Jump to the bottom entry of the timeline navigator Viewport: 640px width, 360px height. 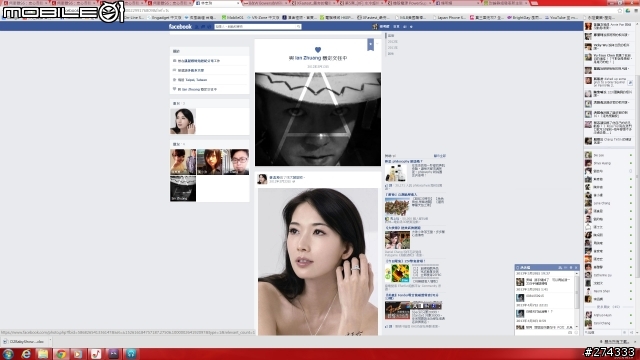tap(391, 53)
